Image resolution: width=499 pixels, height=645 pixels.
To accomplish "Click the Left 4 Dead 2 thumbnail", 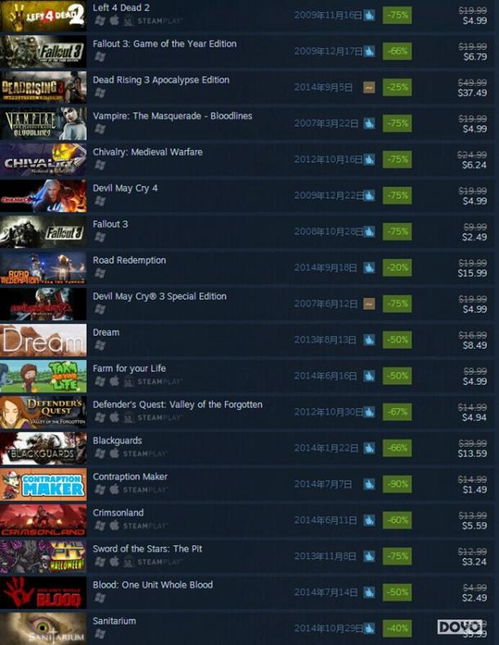I will pos(43,16).
